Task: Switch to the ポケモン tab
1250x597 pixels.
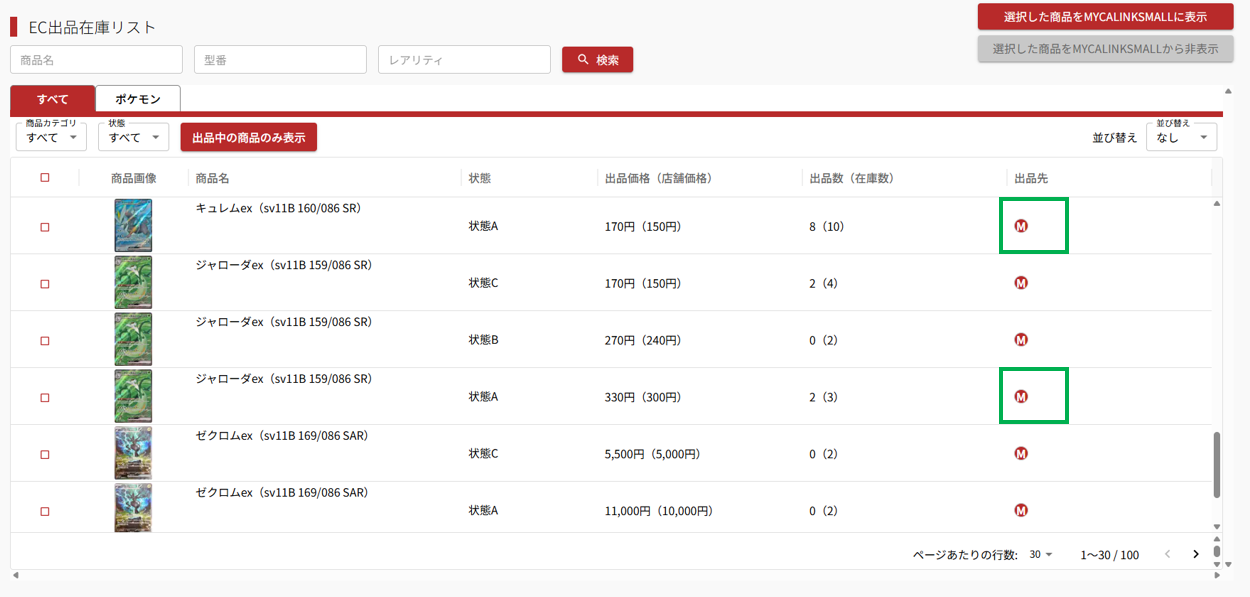Action: (138, 99)
